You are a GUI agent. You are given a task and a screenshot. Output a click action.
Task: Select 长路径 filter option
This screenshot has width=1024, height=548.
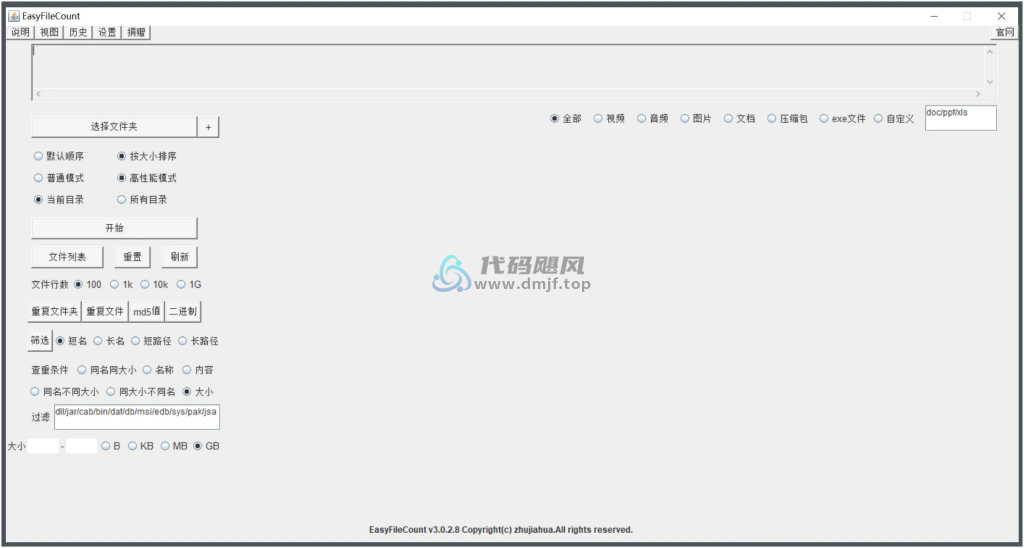pyautogui.click(x=199, y=341)
